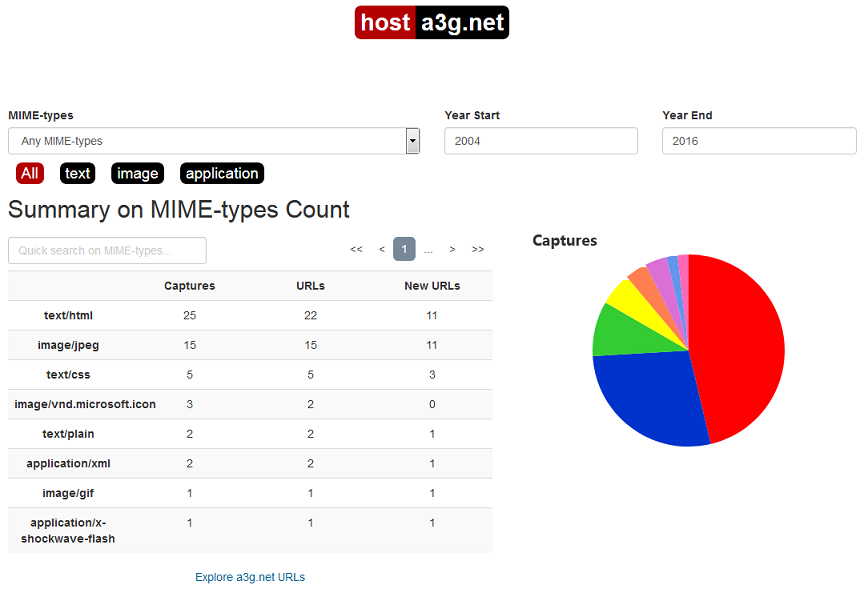Open the Any MIME-types dropdown arrow

[x=412, y=141]
